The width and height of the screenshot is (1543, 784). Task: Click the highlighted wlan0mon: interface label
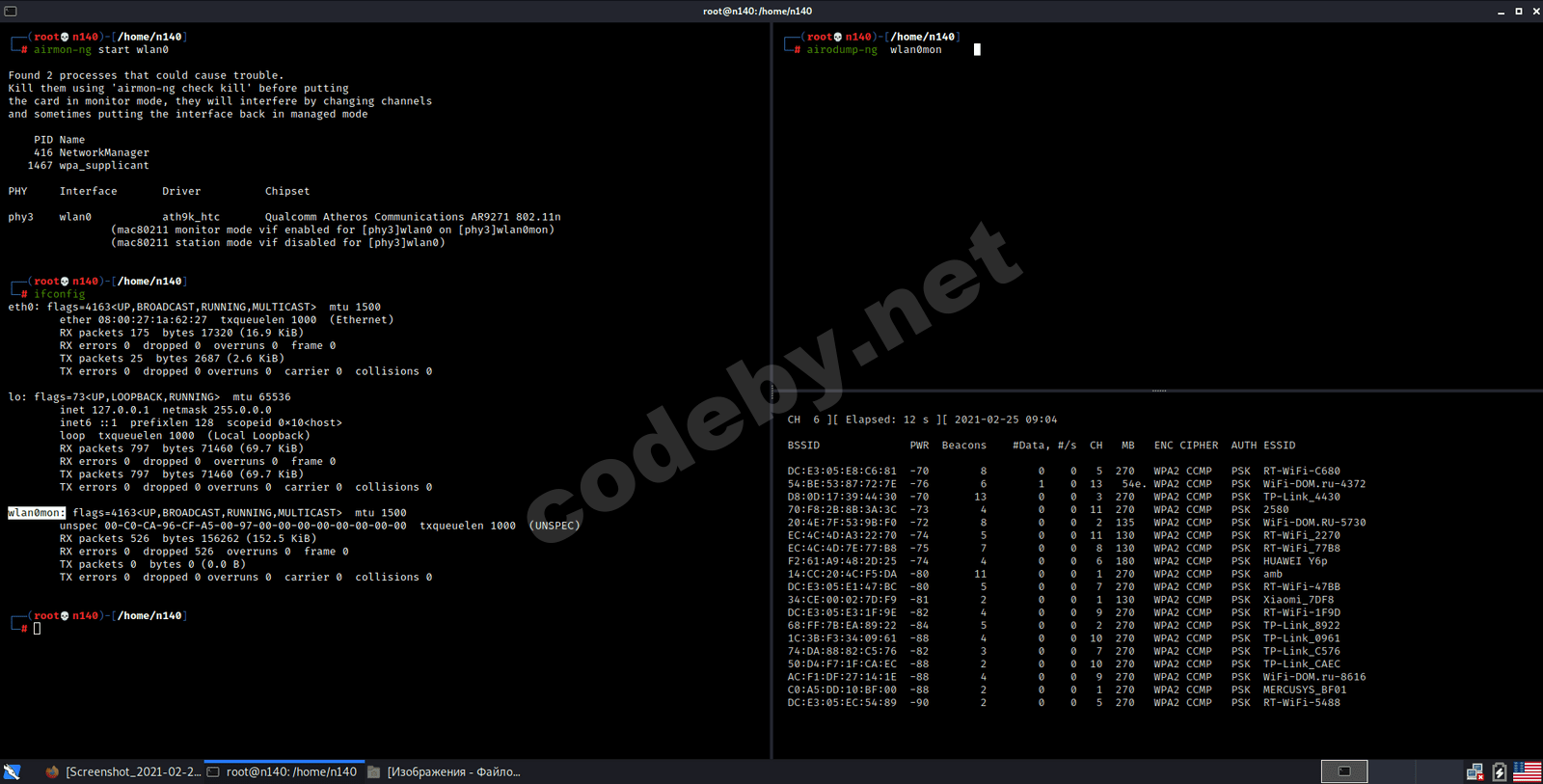click(x=37, y=513)
